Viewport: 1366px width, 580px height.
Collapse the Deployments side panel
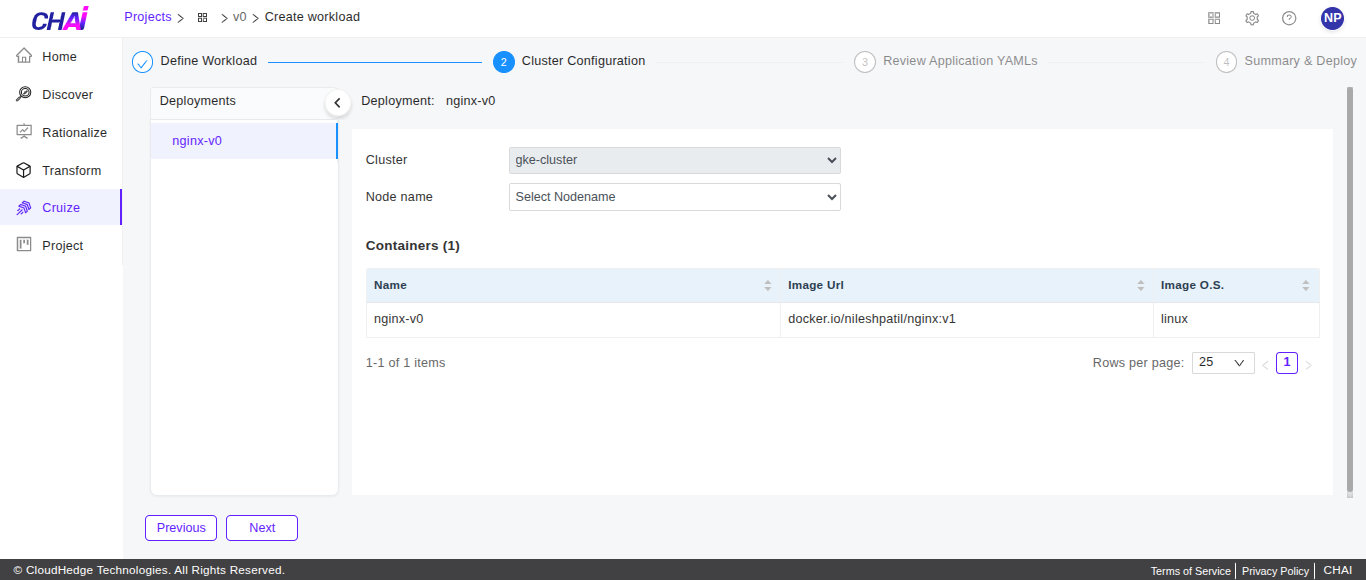pos(337,102)
